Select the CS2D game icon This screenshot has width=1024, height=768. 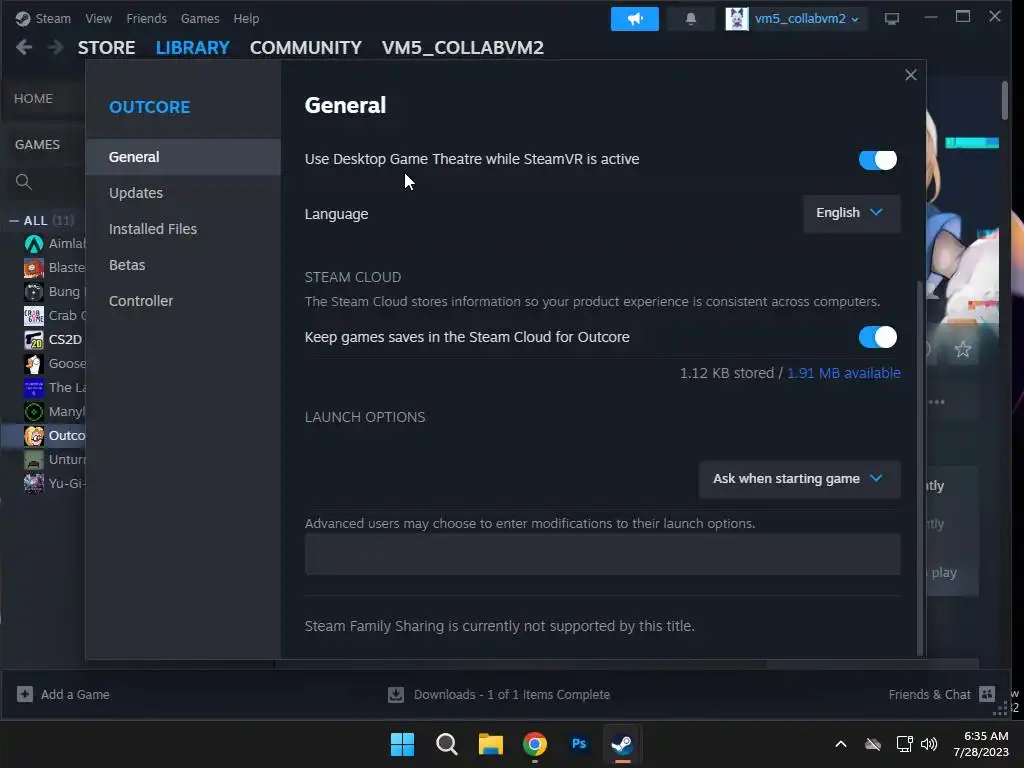tap(33, 340)
